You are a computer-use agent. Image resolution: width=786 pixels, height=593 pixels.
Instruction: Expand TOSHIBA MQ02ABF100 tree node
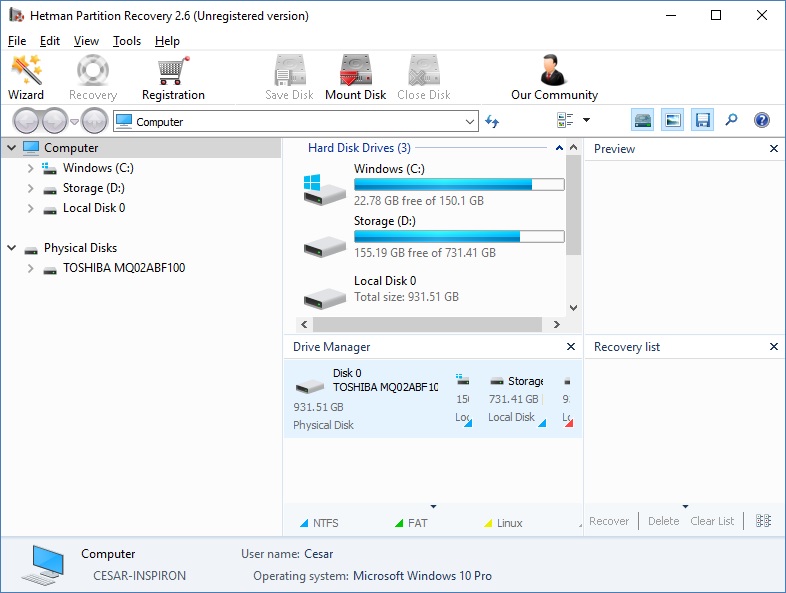point(31,268)
